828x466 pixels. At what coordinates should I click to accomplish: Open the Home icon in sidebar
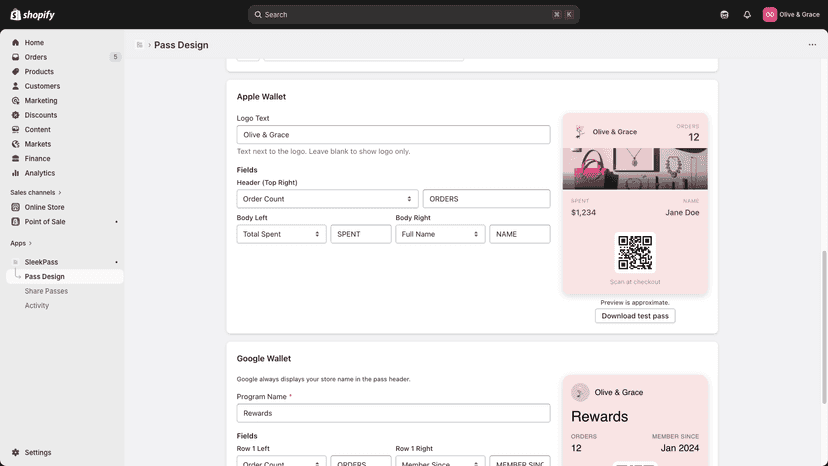[15, 42]
